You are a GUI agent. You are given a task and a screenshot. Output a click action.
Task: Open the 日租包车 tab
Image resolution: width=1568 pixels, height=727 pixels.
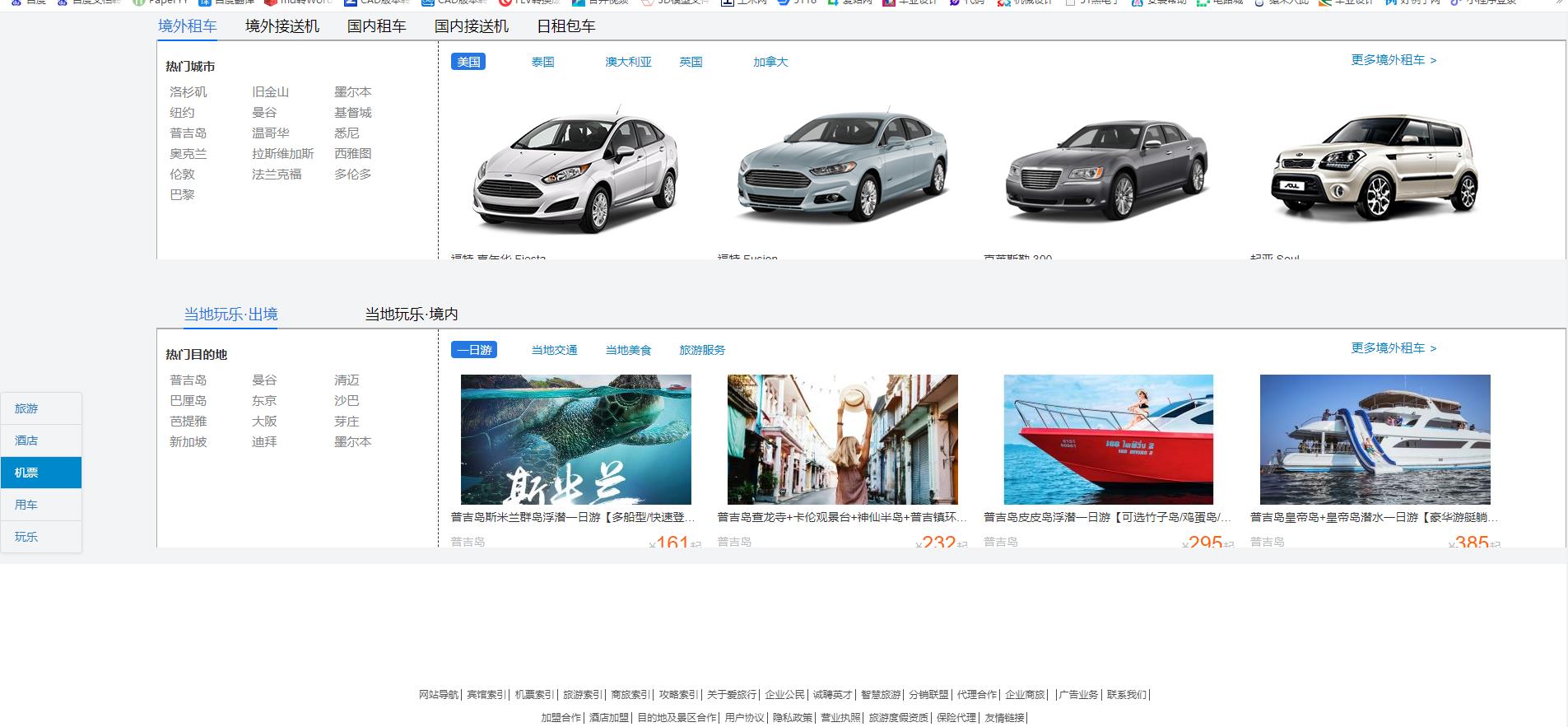tap(566, 26)
